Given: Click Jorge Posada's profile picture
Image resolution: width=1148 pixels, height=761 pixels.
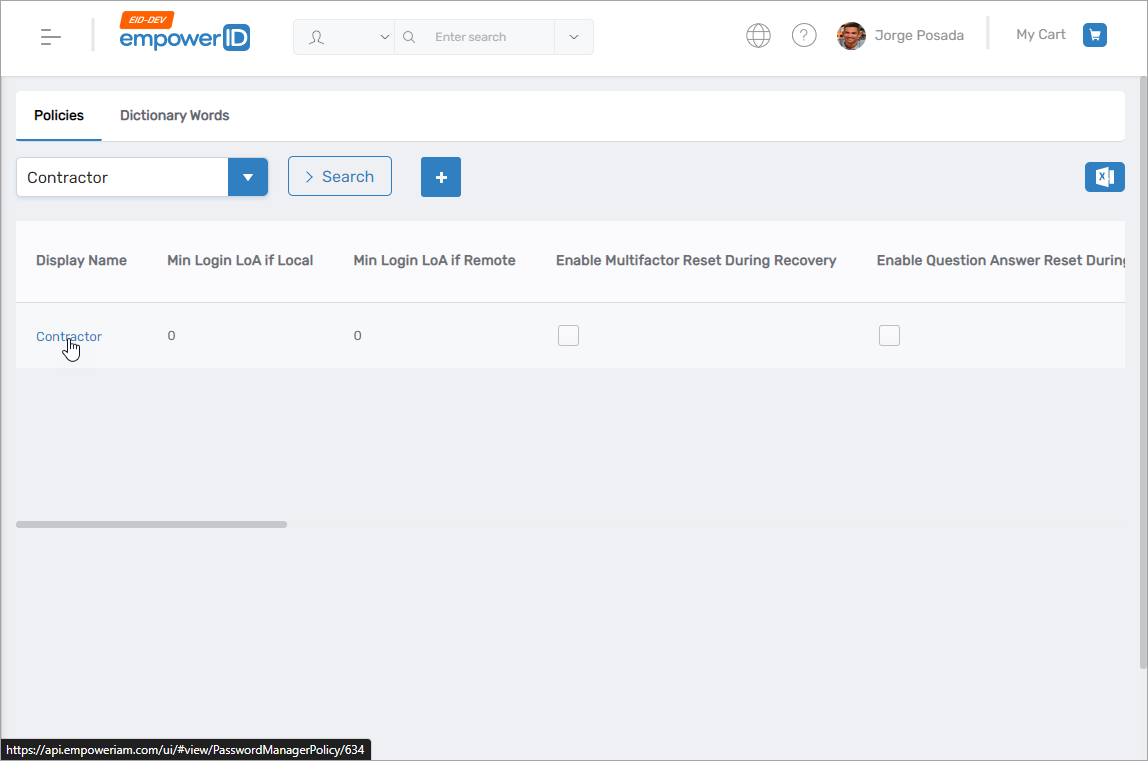Looking at the screenshot, I should (x=851, y=36).
